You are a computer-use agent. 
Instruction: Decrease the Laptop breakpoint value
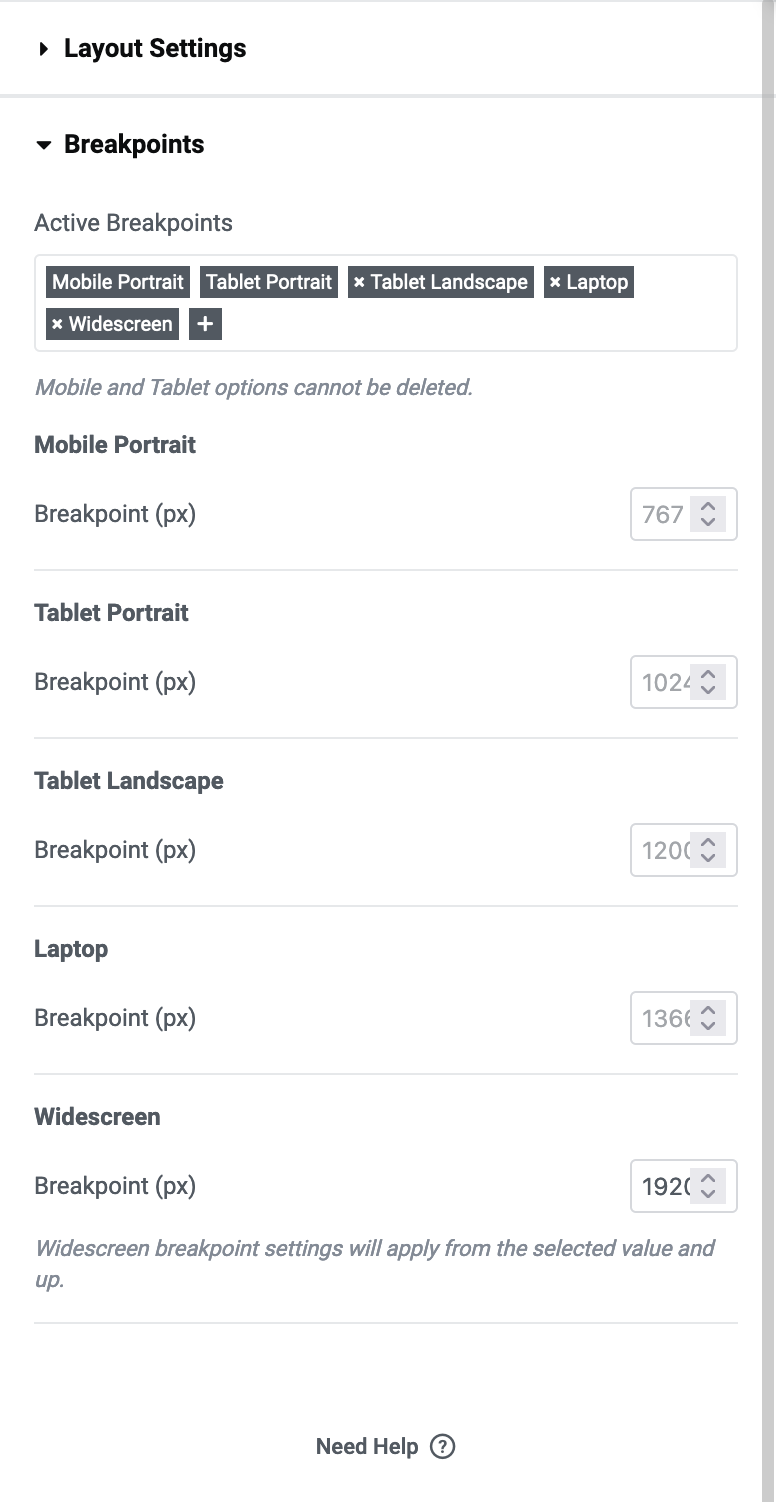click(708, 1026)
